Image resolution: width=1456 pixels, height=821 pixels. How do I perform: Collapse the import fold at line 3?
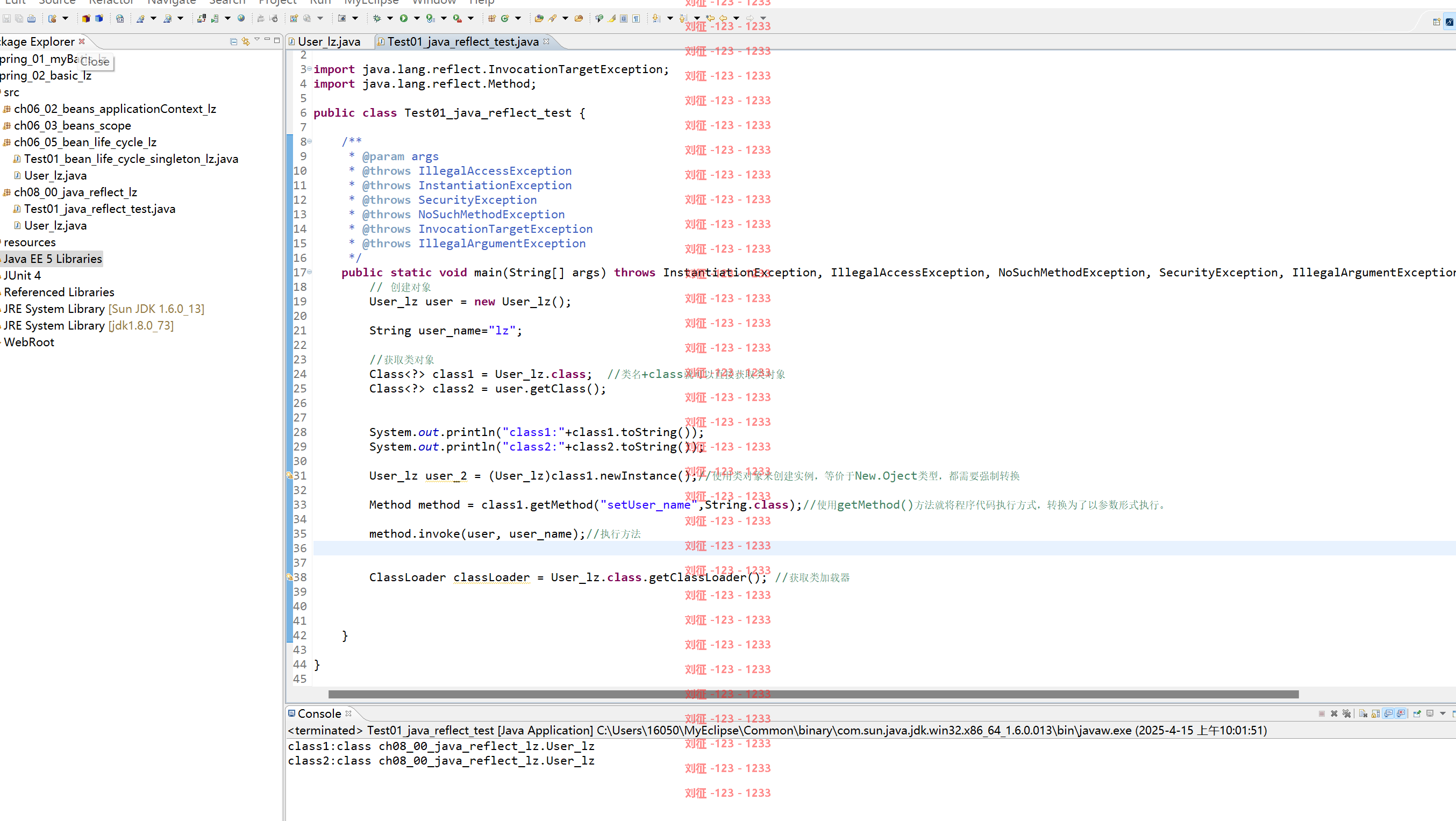[x=309, y=68]
